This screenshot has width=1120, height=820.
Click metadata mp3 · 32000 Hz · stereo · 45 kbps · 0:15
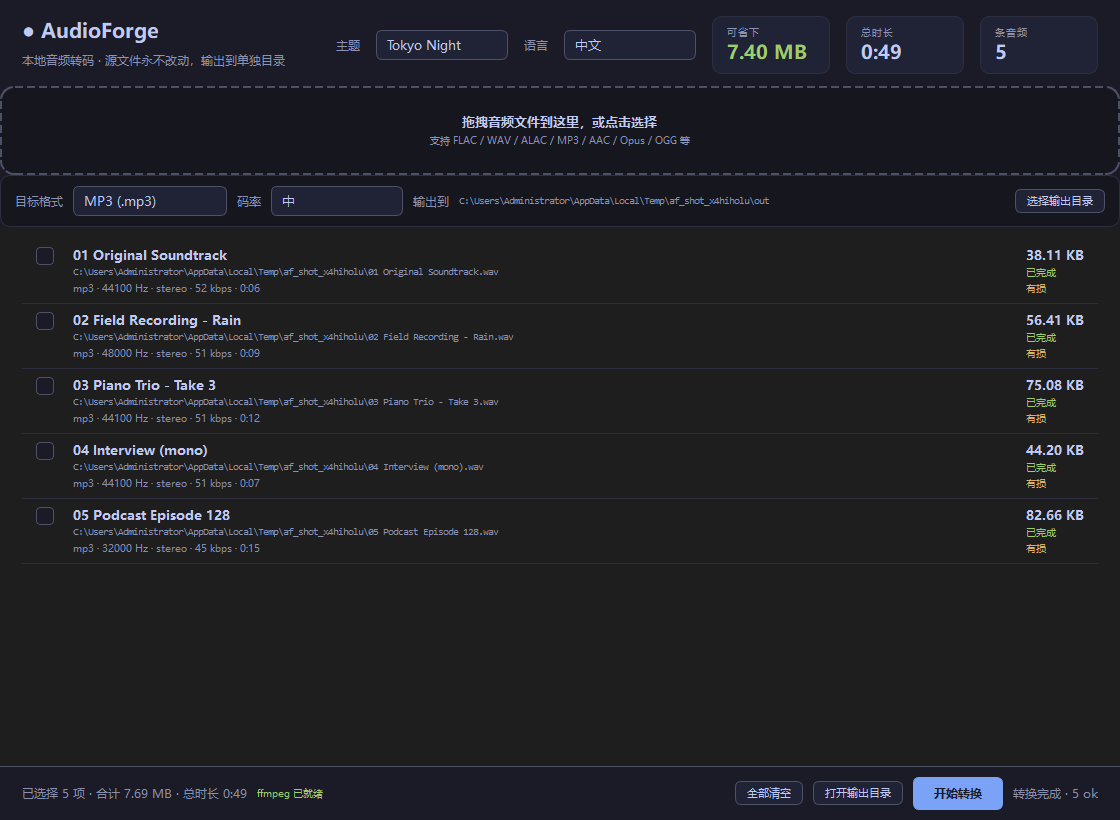pos(166,549)
